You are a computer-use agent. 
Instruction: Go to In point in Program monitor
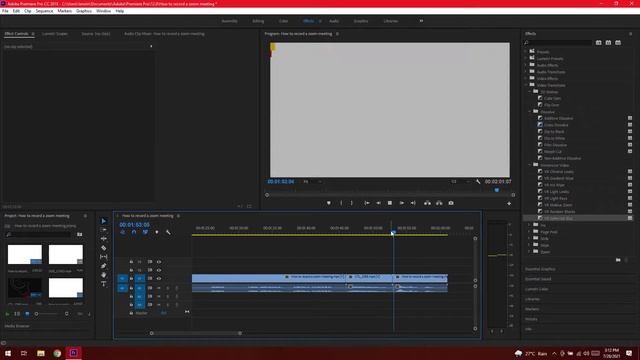367,203
